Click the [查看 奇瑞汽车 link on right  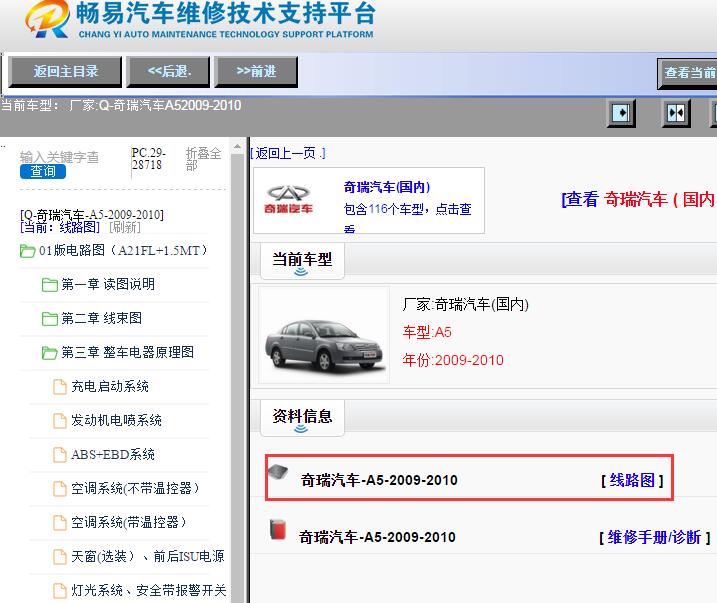638,199
